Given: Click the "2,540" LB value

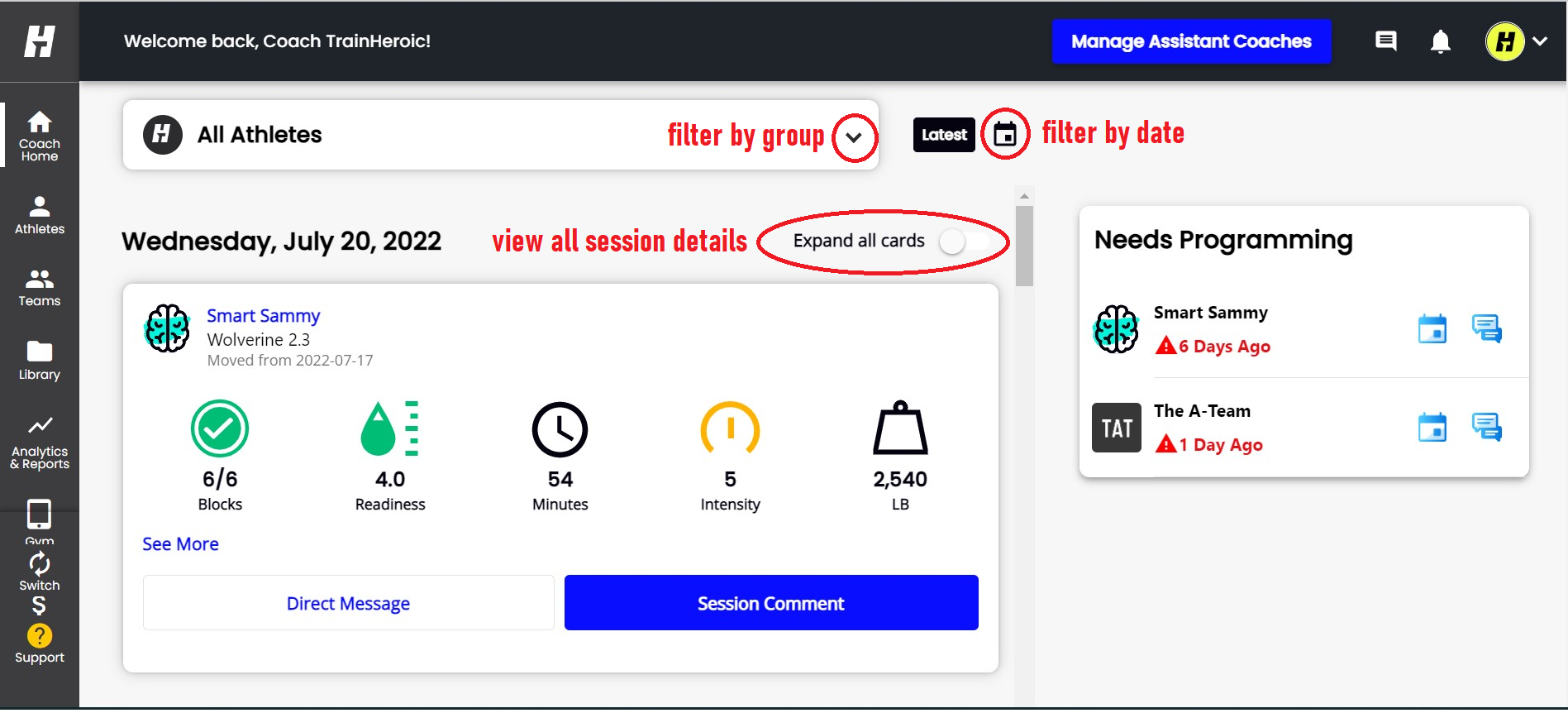Looking at the screenshot, I should click(x=900, y=480).
